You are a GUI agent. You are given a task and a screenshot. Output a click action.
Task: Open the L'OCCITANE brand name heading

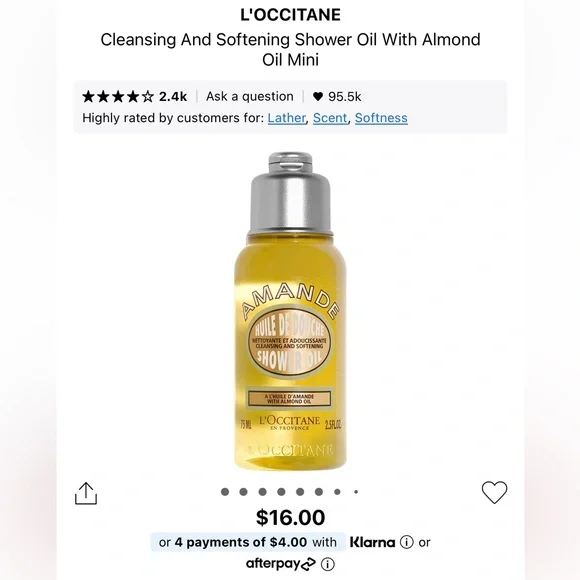290,15
